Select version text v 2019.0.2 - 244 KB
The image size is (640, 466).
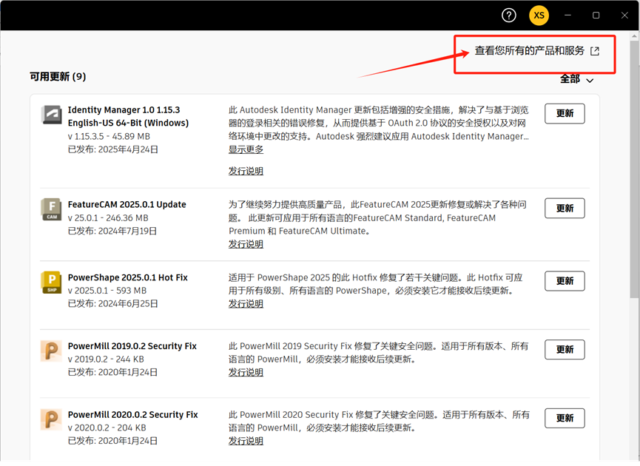(x=106, y=359)
